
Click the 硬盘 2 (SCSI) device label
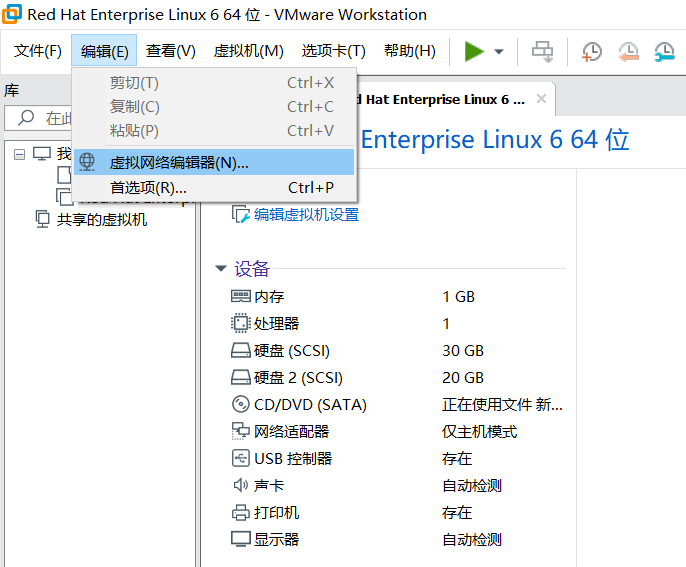tap(298, 378)
